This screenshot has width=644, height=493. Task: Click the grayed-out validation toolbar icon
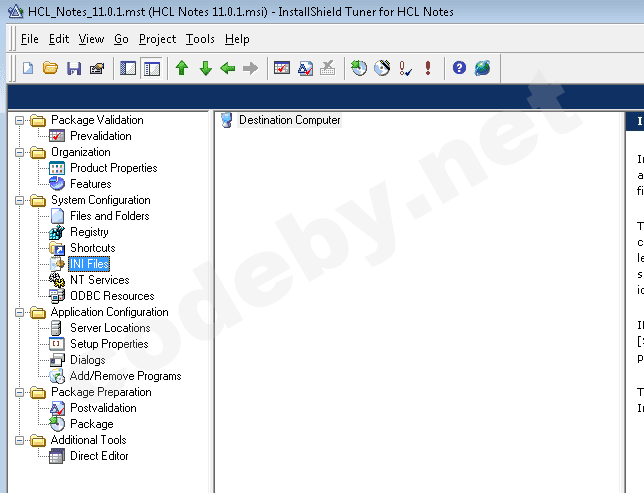click(328, 68)
